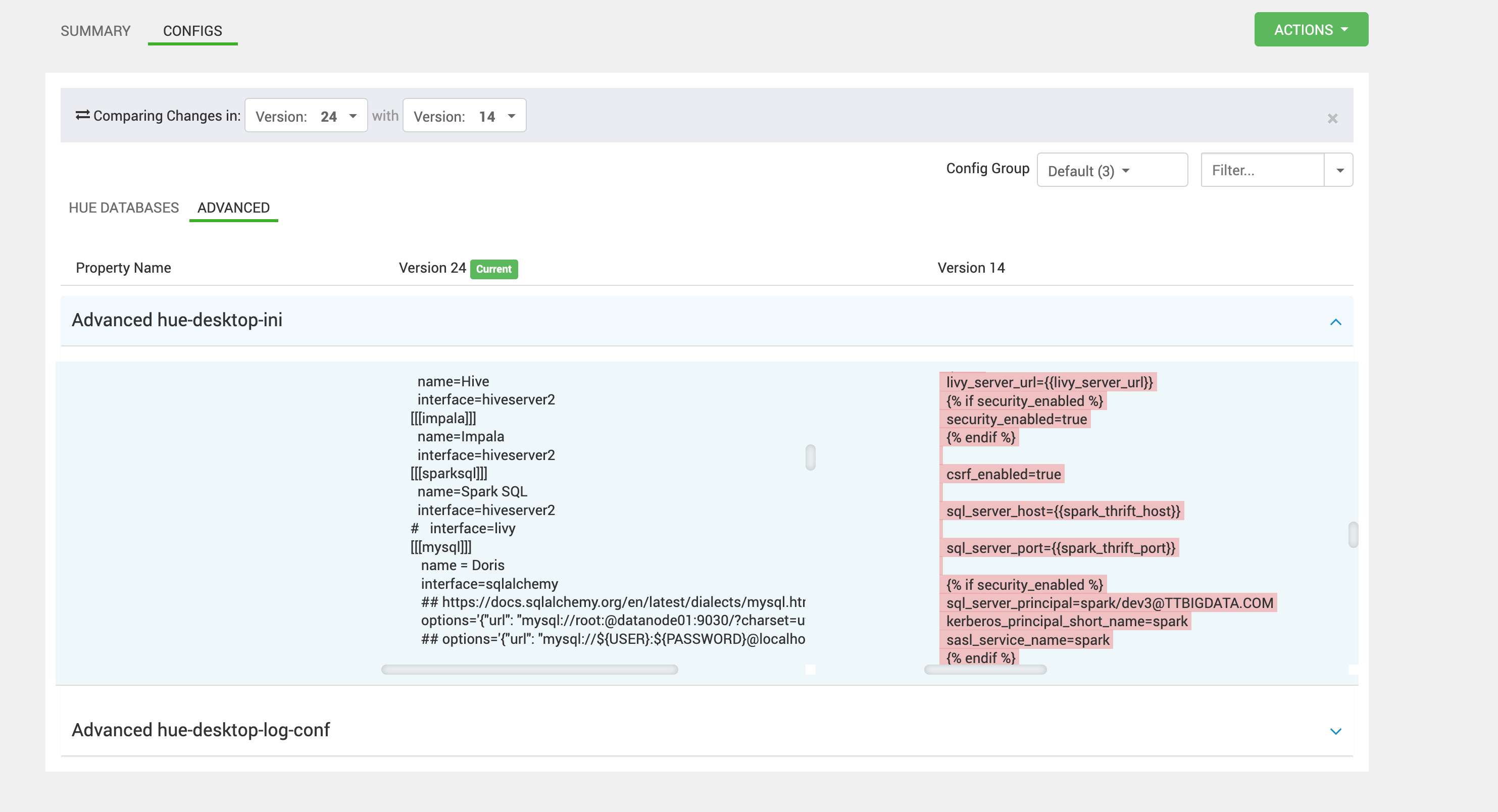Image resolution: width=1498 pixels, height=812 pixels.
Task: Close the version comparison bar
Action: [x=1332, y=119]
